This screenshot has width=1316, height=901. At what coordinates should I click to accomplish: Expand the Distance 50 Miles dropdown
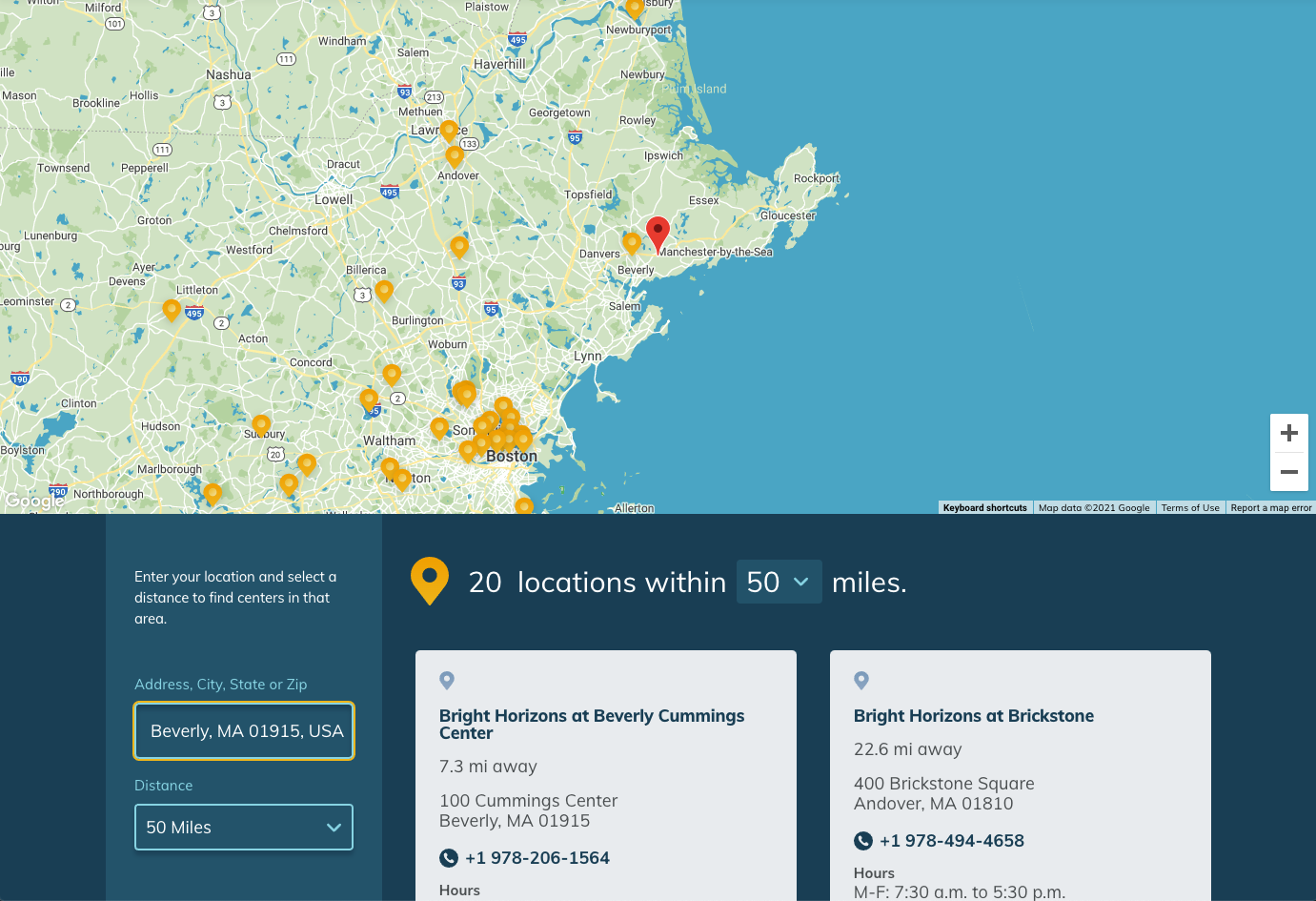pyautogui.click(x=244, y=827)
